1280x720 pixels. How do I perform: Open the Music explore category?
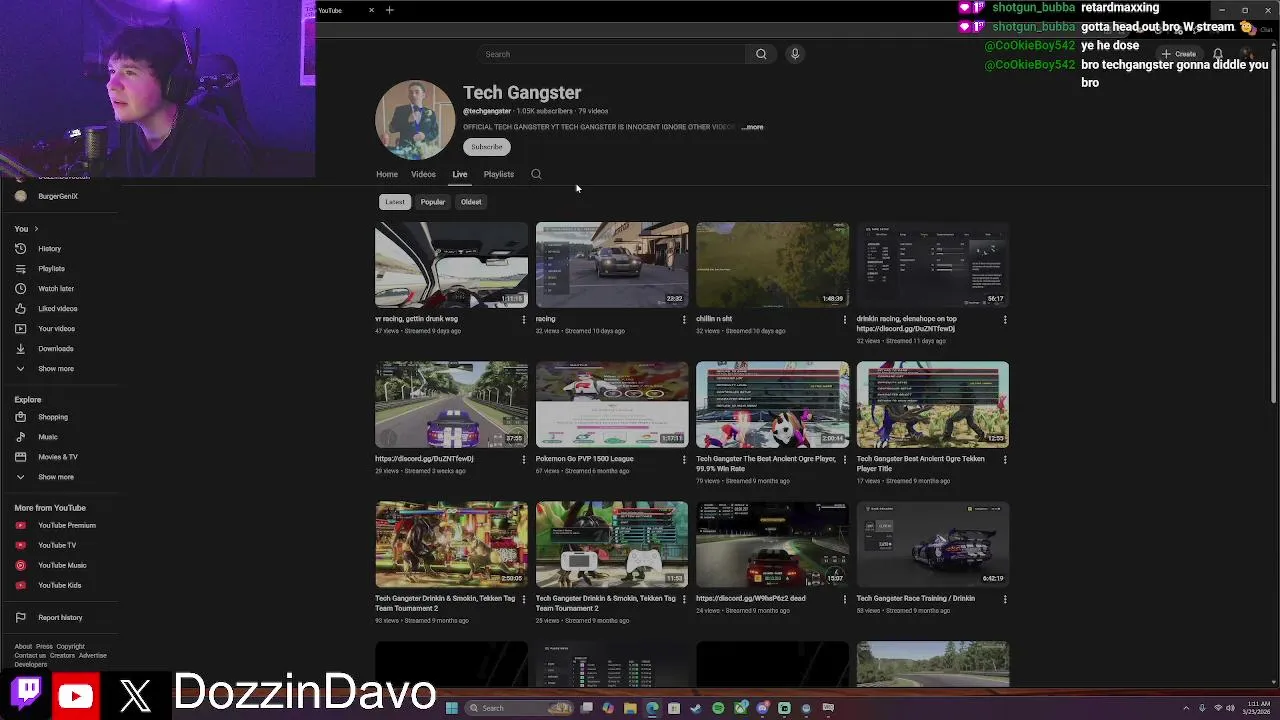coord(47,437)
